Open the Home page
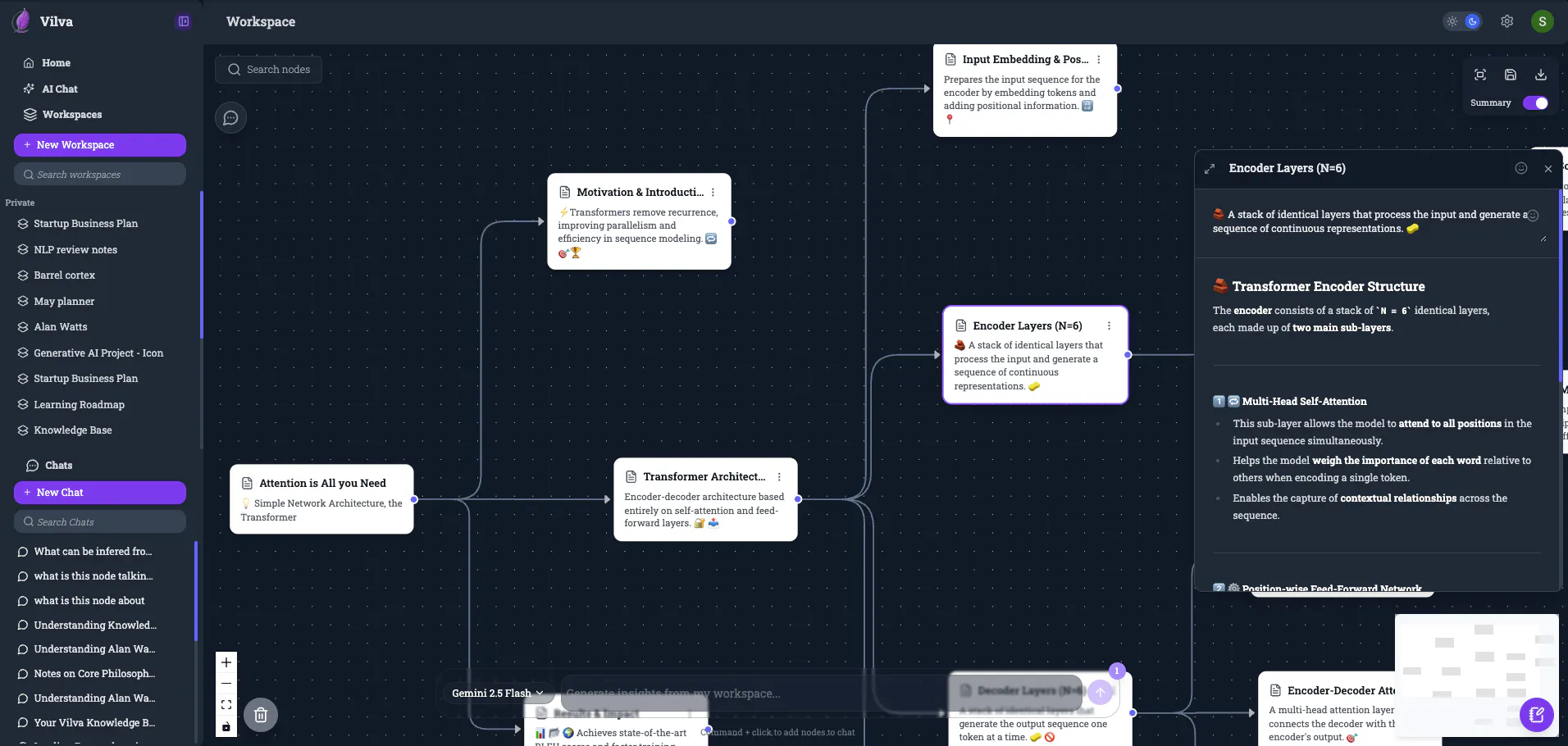This screenshot has height=746, width=1568. [56, 63]
